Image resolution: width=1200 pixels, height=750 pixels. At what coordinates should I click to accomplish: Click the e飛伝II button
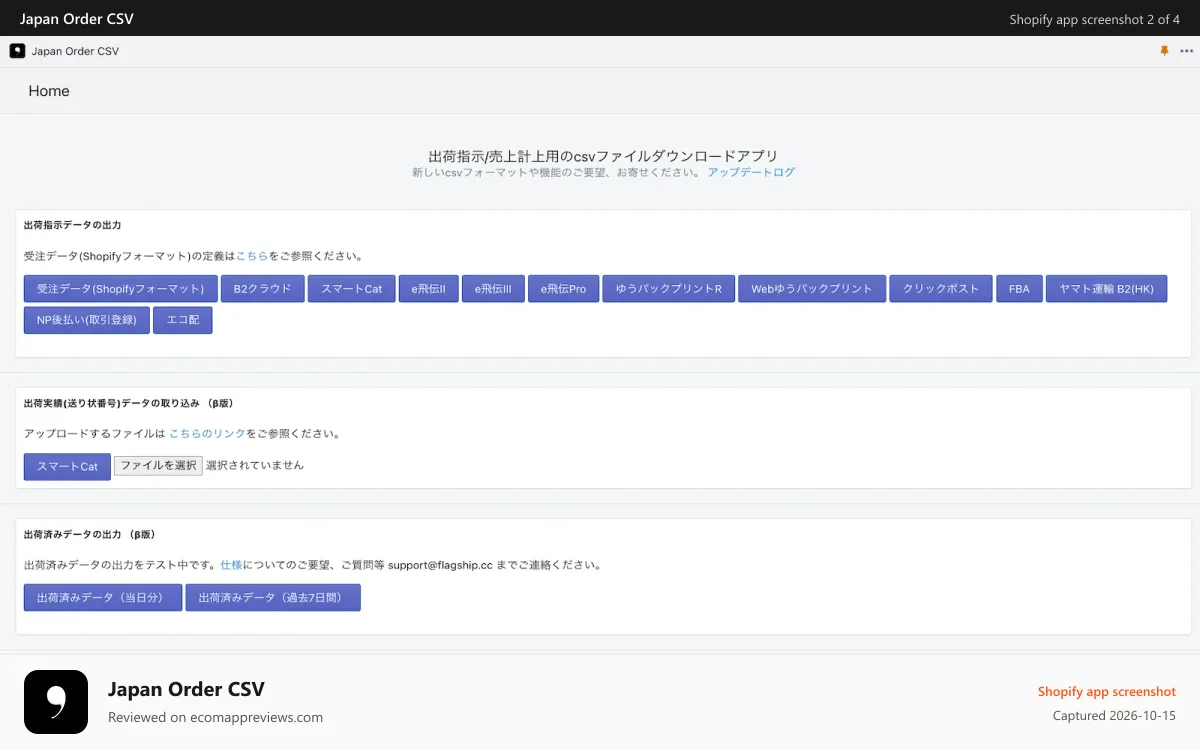(x=428, y=289)
